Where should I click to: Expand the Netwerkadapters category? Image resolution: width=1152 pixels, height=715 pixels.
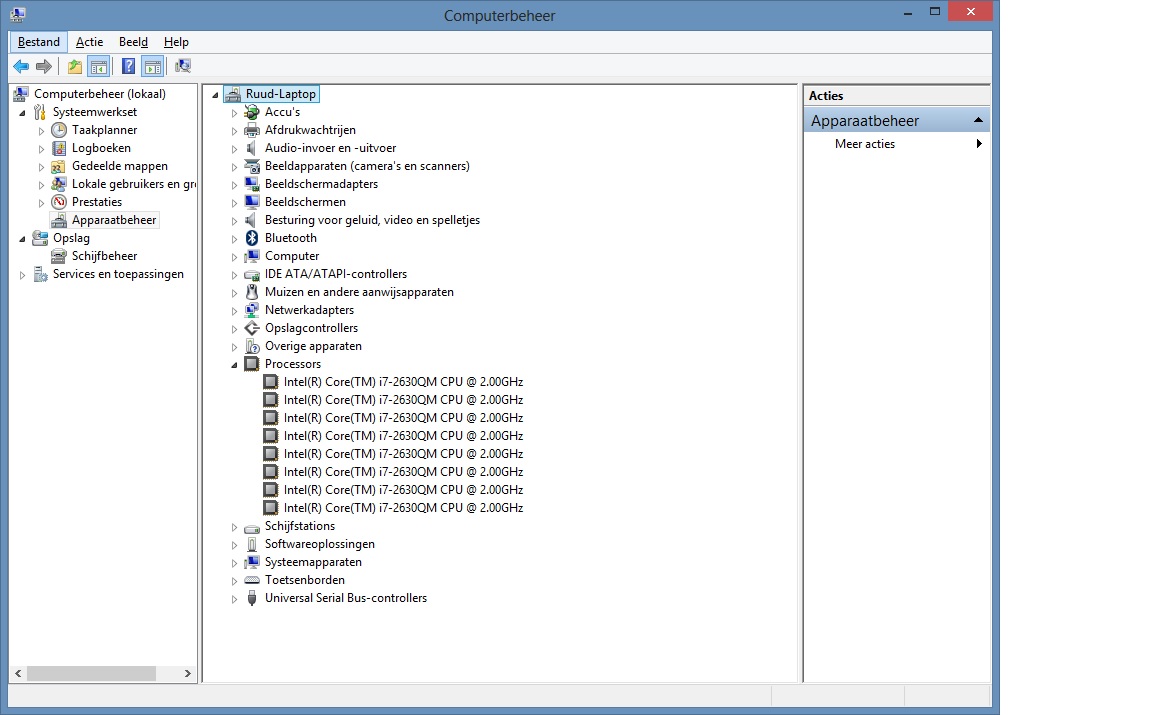pos(234,311)
